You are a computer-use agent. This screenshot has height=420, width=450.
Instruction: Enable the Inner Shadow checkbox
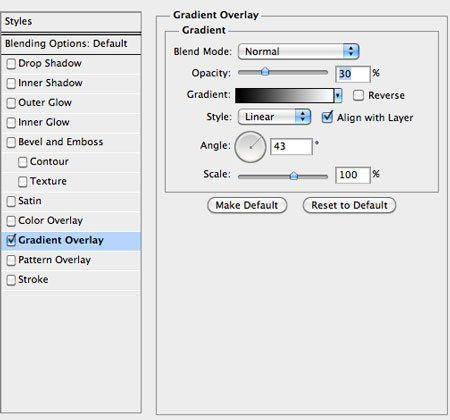[x=11, y=83]
